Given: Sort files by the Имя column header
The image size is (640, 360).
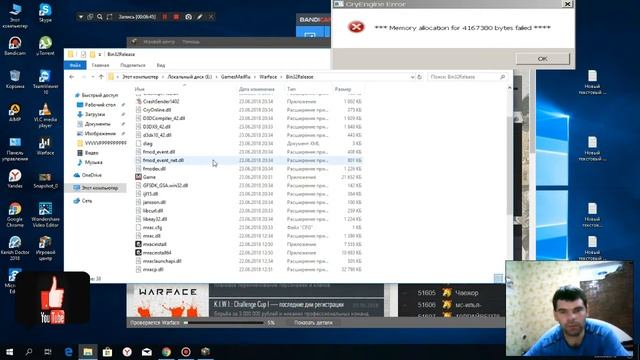Looking at the screenshot, I should [x=140, y=89].
